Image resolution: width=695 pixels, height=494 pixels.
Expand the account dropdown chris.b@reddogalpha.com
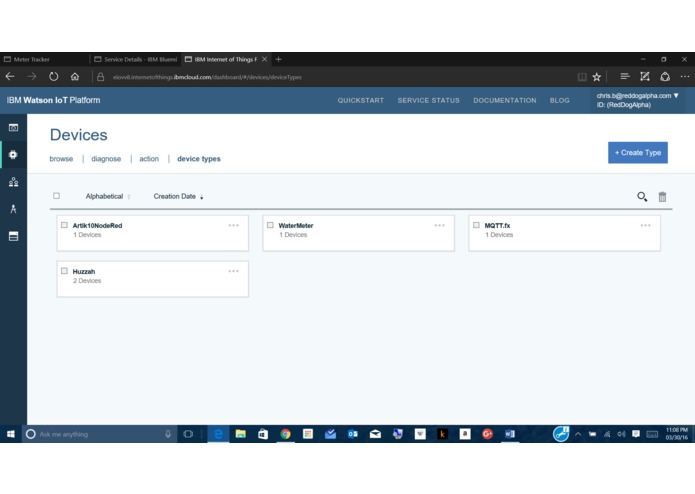pyautogui.click(x=637, y=96)
